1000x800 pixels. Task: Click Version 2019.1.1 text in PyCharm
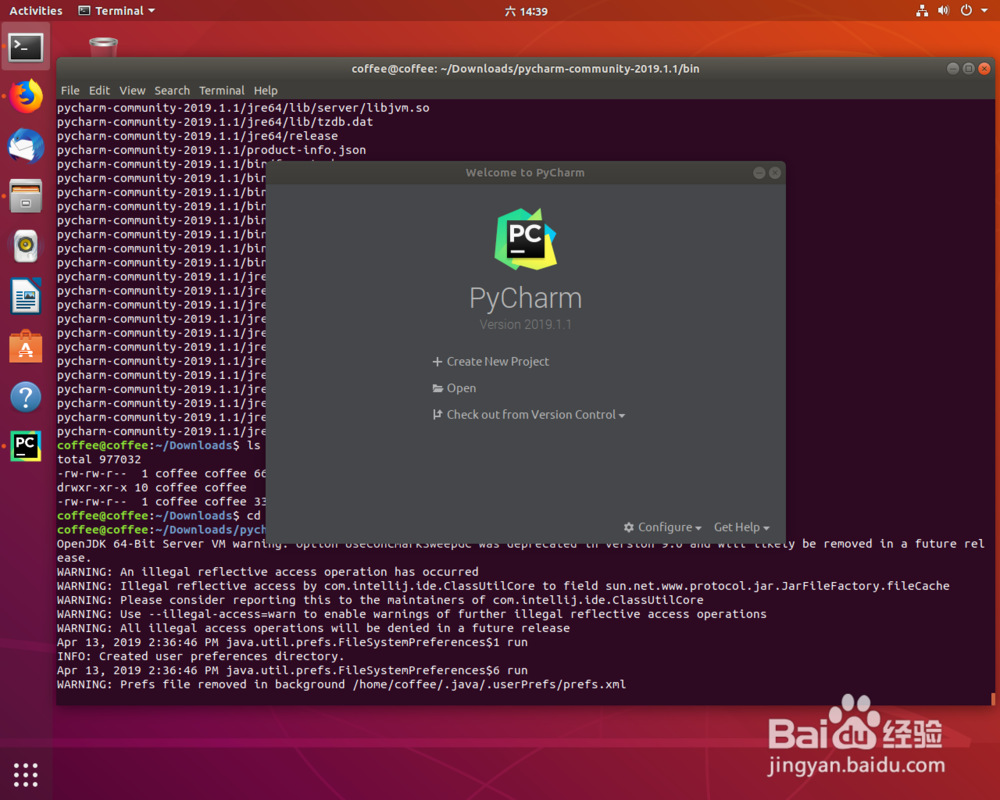click(x=526, y=325)
